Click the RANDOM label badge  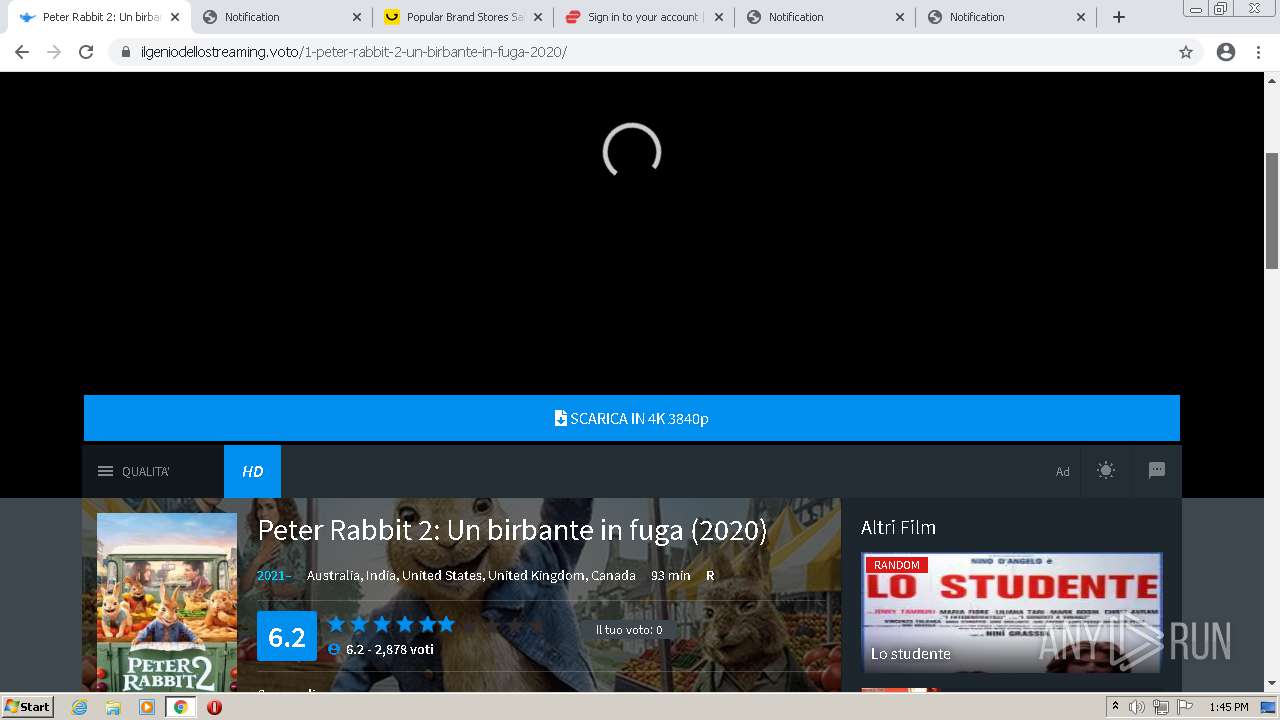pyautogui.click(x=897, y=565)
